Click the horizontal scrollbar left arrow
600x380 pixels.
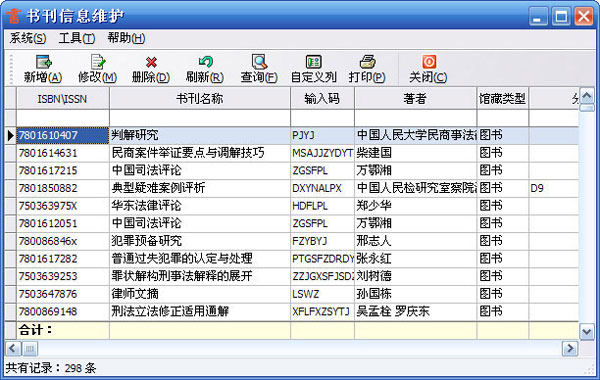pyautogui.click(x=12, y=348)
